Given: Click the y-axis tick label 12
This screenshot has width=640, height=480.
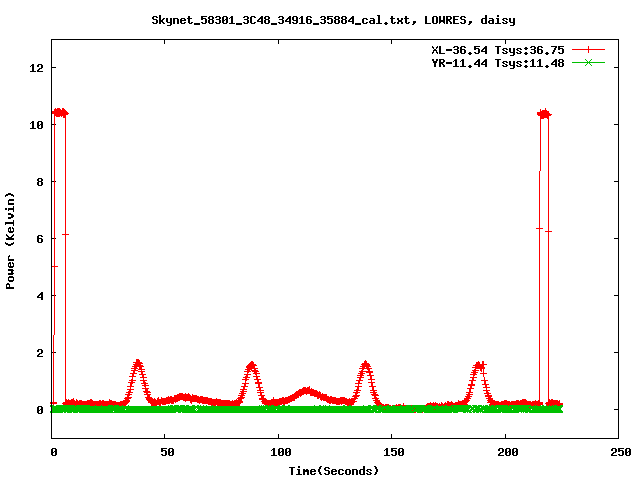Looking at the screenshot, I should pos(36,68).
